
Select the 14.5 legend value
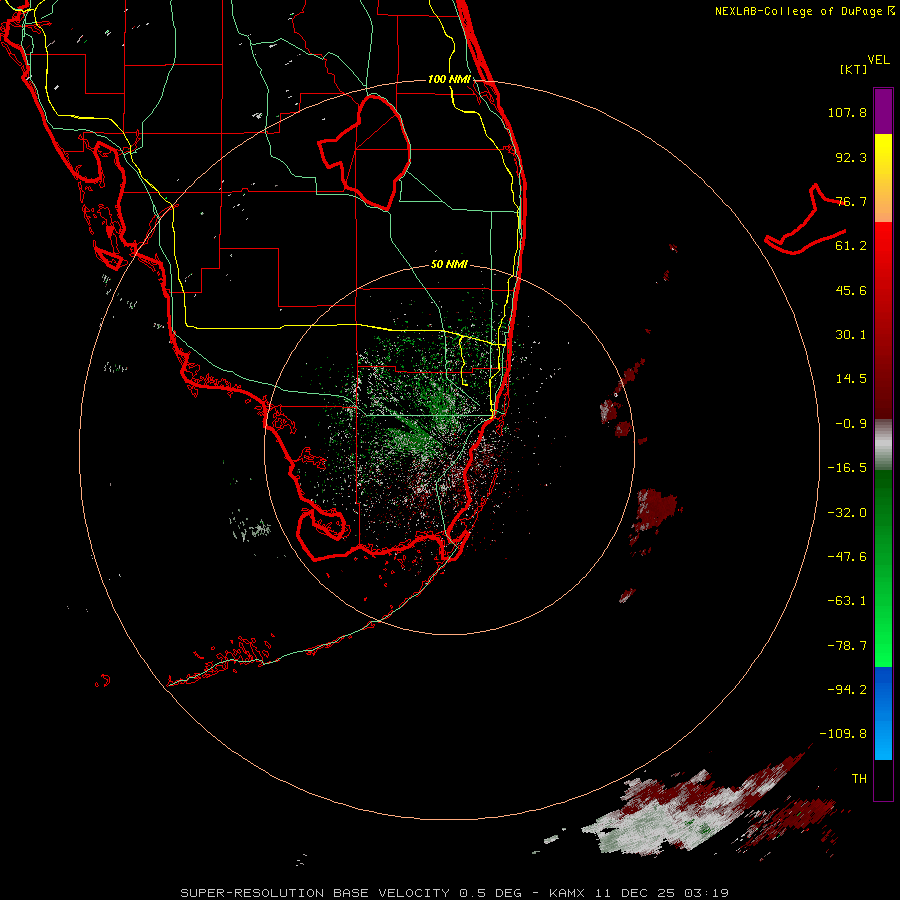851,379
